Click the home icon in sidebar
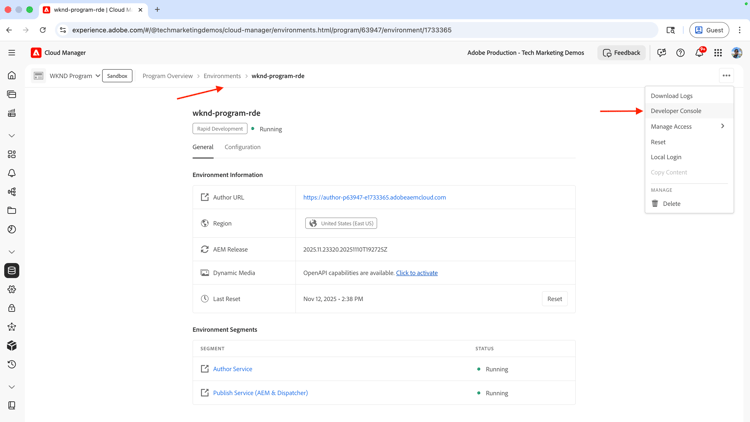Viewport: 750px width, 422px height. [11, 75]
